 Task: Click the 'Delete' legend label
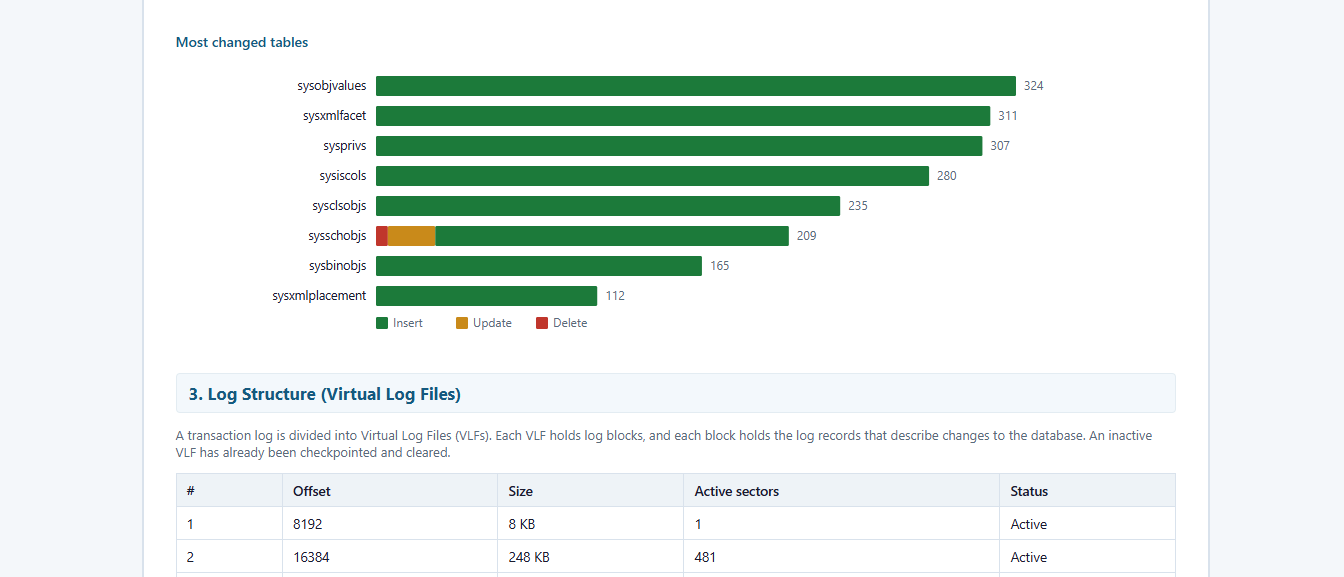tap(570, 323)
